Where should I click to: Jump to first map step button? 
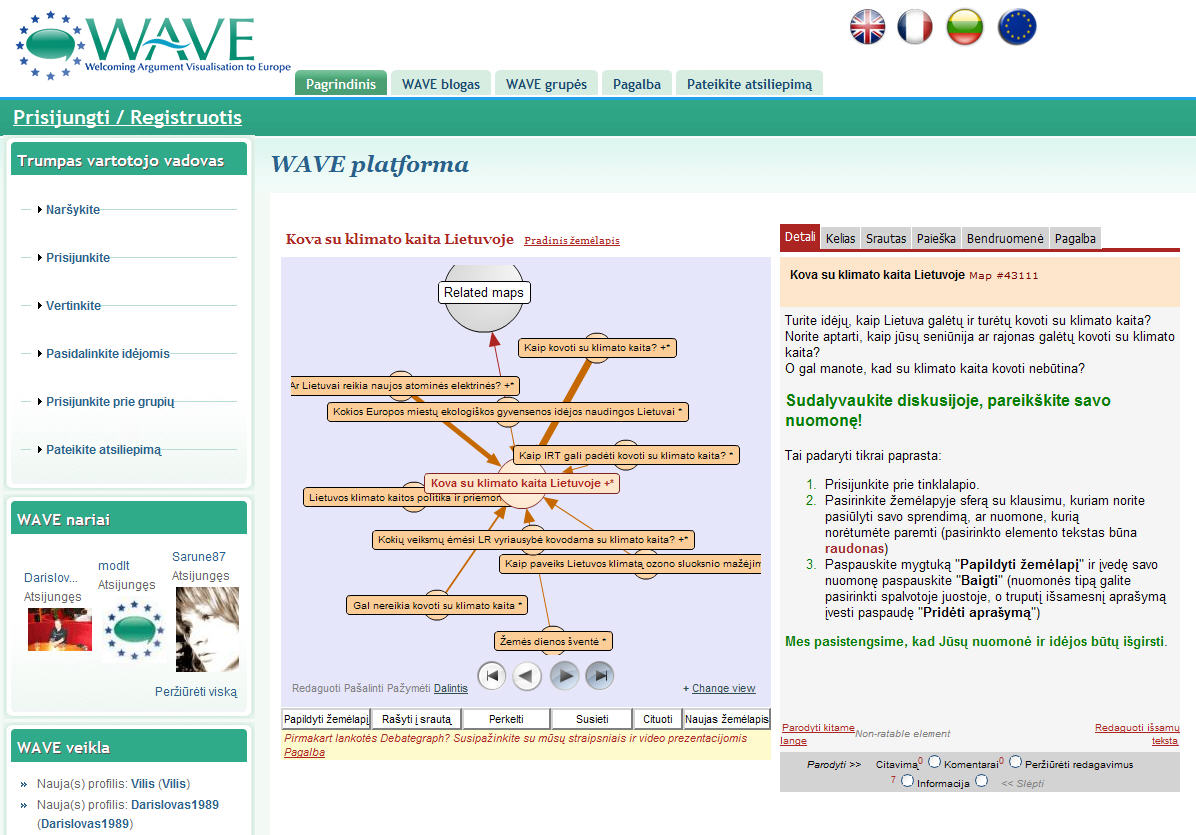[x=492, y=676]
